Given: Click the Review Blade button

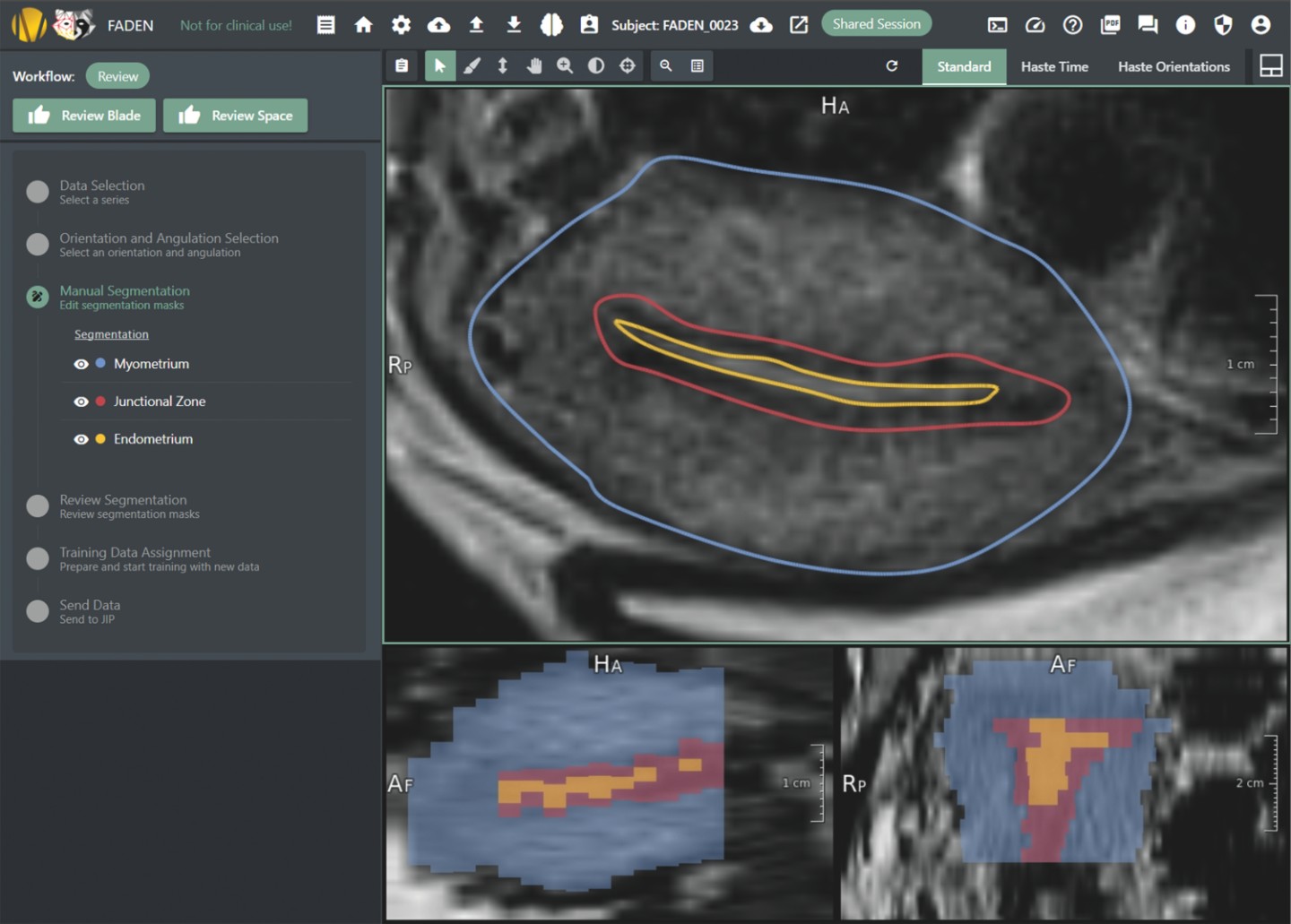Looking at the screenshot, I should coord(84,116).
